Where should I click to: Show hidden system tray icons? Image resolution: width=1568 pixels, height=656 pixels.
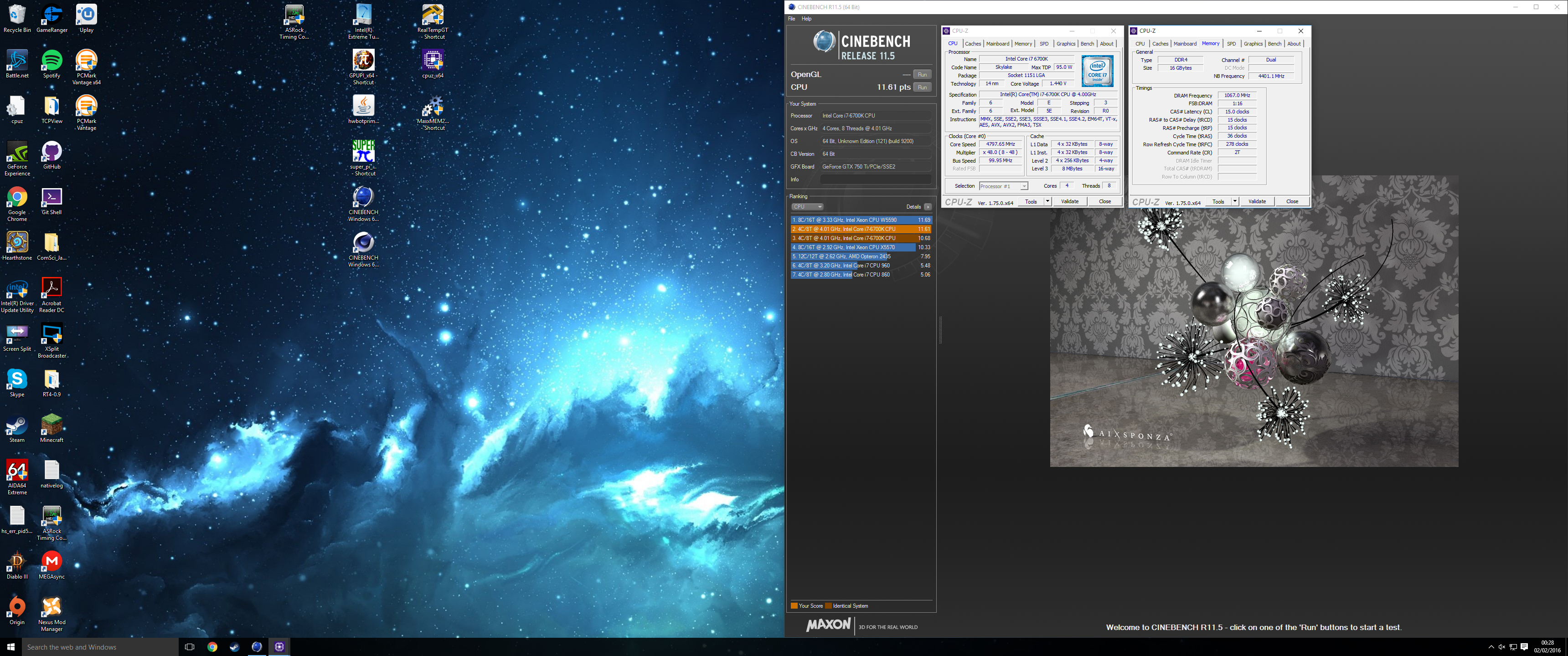1491,647
